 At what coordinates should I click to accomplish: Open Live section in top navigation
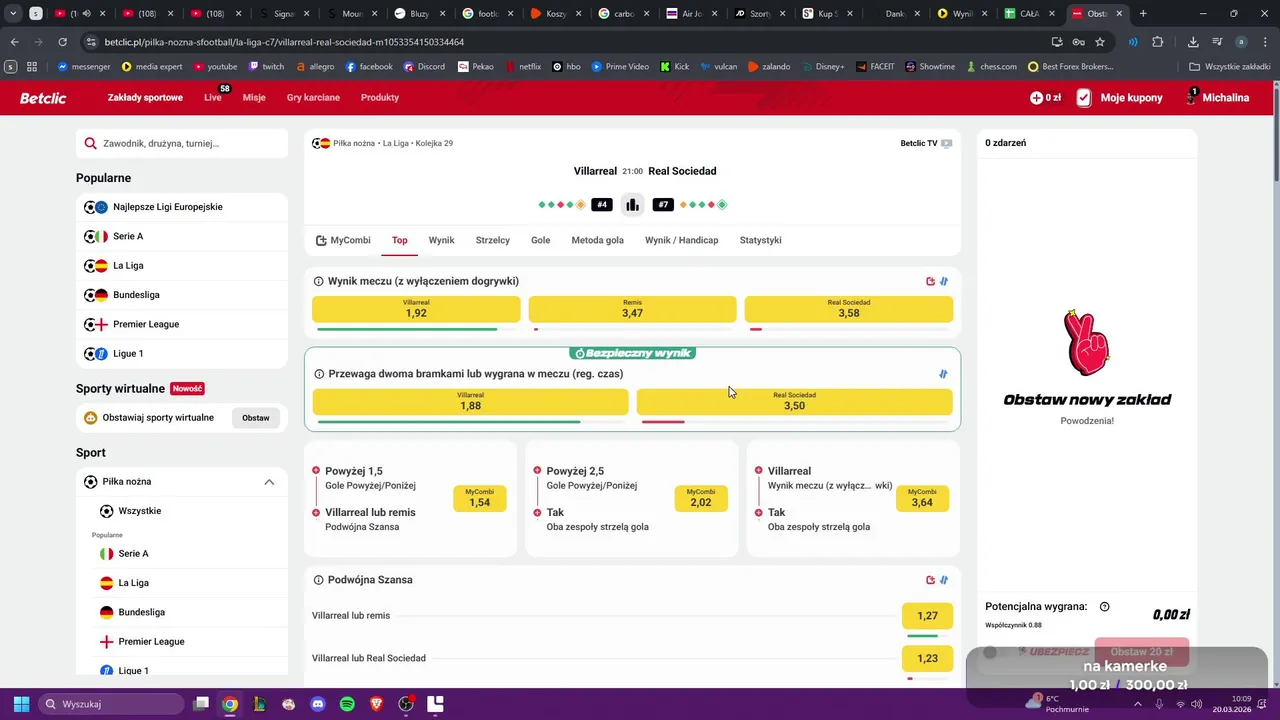[x=213, y=98]
